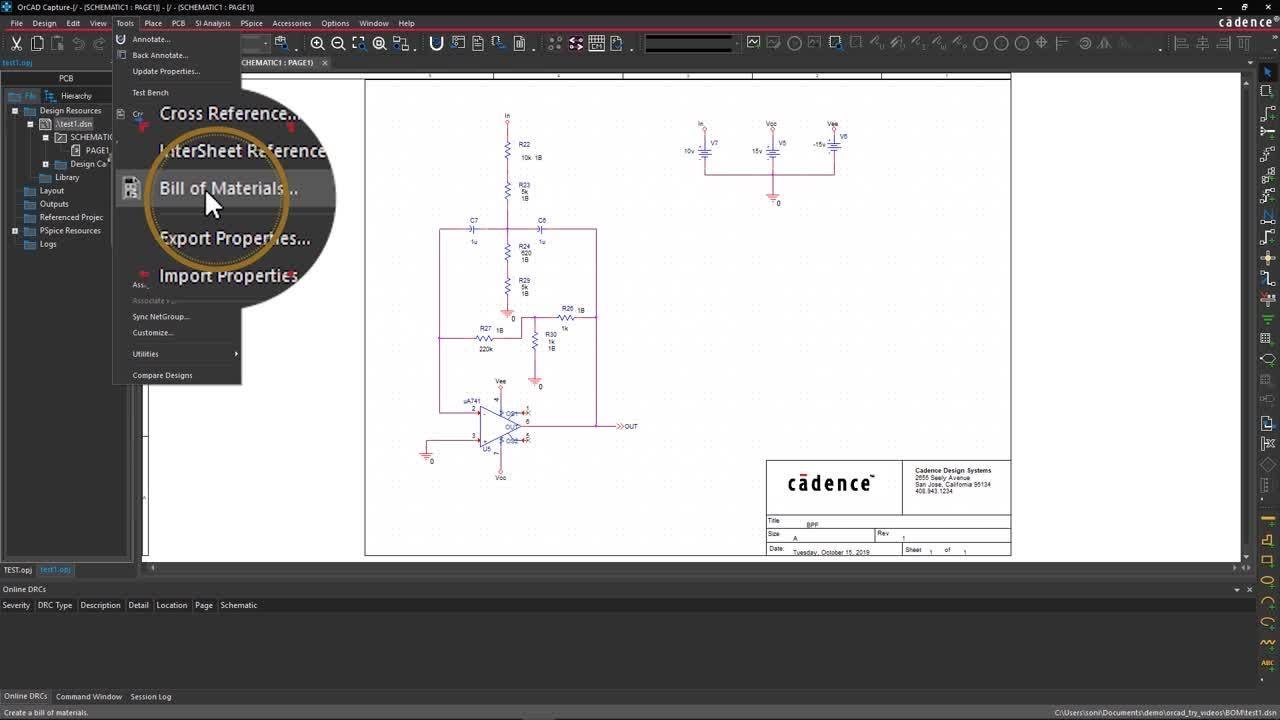Click the Align Left icon in toolbar
1280x720 pixels.
coord(1181,43)
